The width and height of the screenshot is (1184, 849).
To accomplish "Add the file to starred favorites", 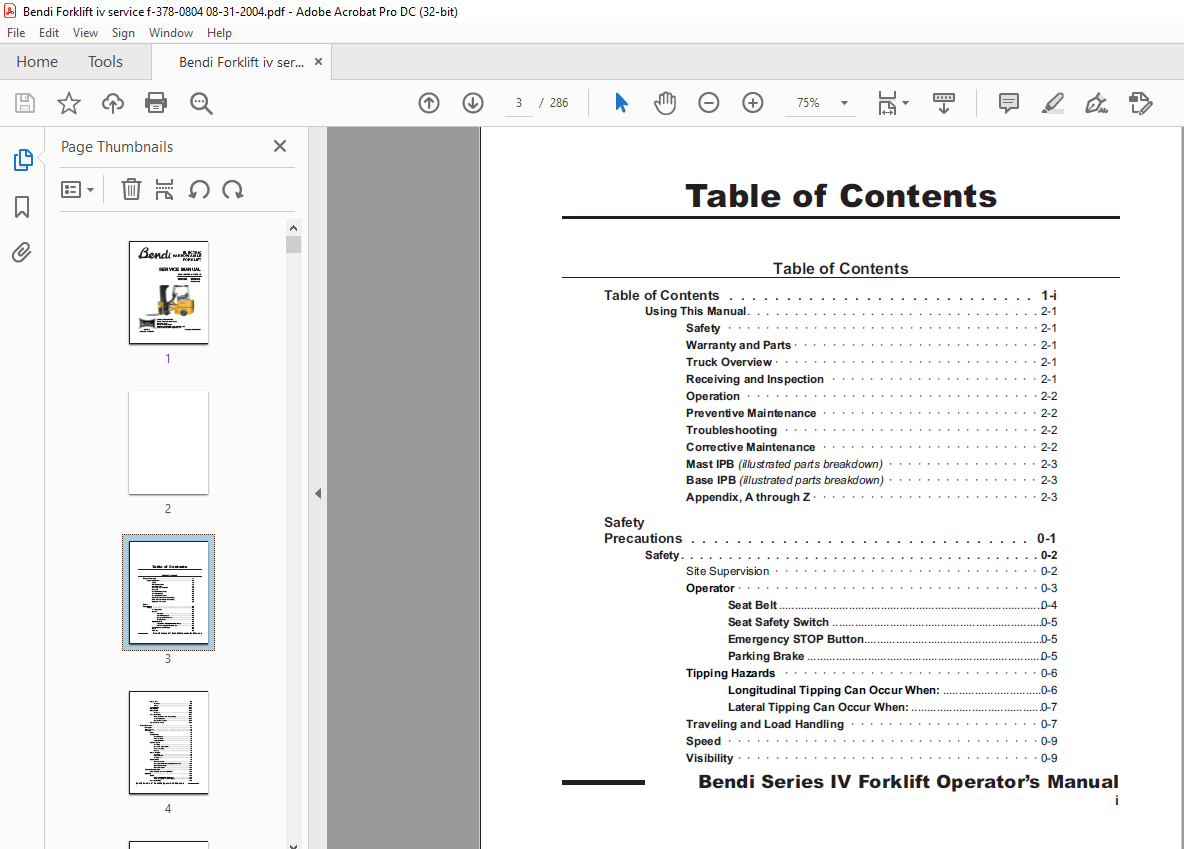I will (69, 103).
